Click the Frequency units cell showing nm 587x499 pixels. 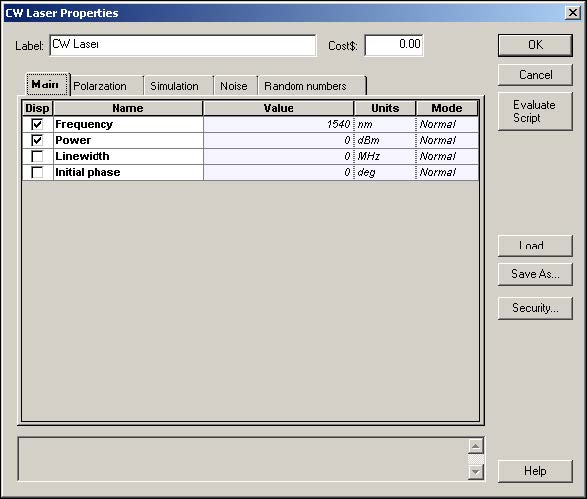pyautogui.click(x=385, y=124)
